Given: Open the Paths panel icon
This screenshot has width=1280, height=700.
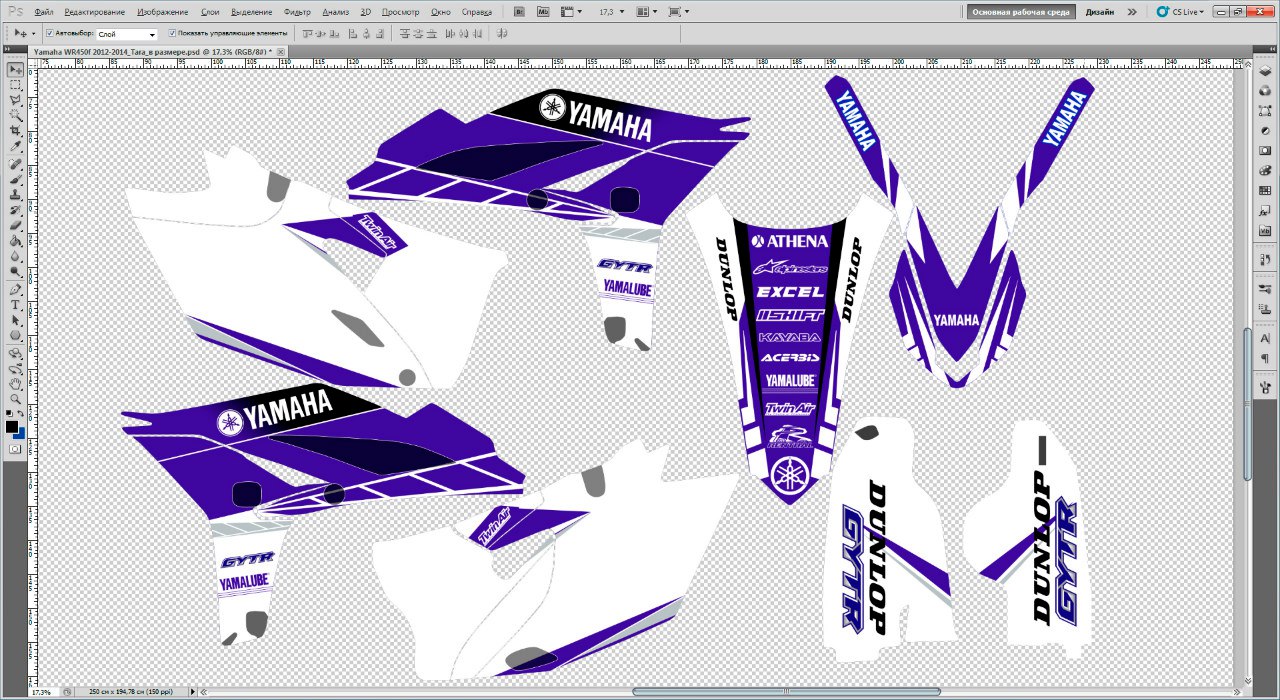Looking at the screenshot, I should [x=1264, y=109].
